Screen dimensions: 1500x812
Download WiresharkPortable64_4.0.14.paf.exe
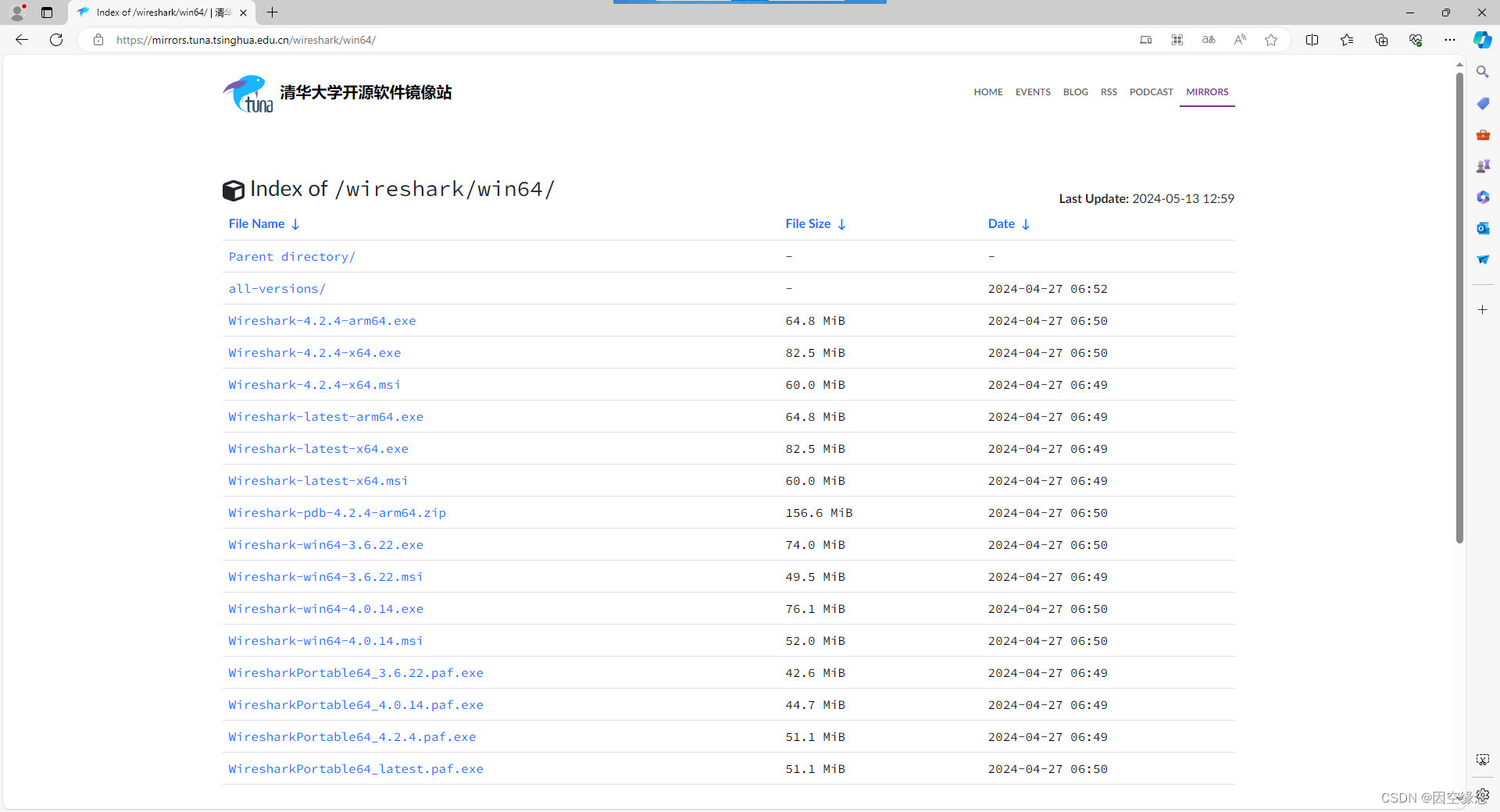(x=356, y=705)
